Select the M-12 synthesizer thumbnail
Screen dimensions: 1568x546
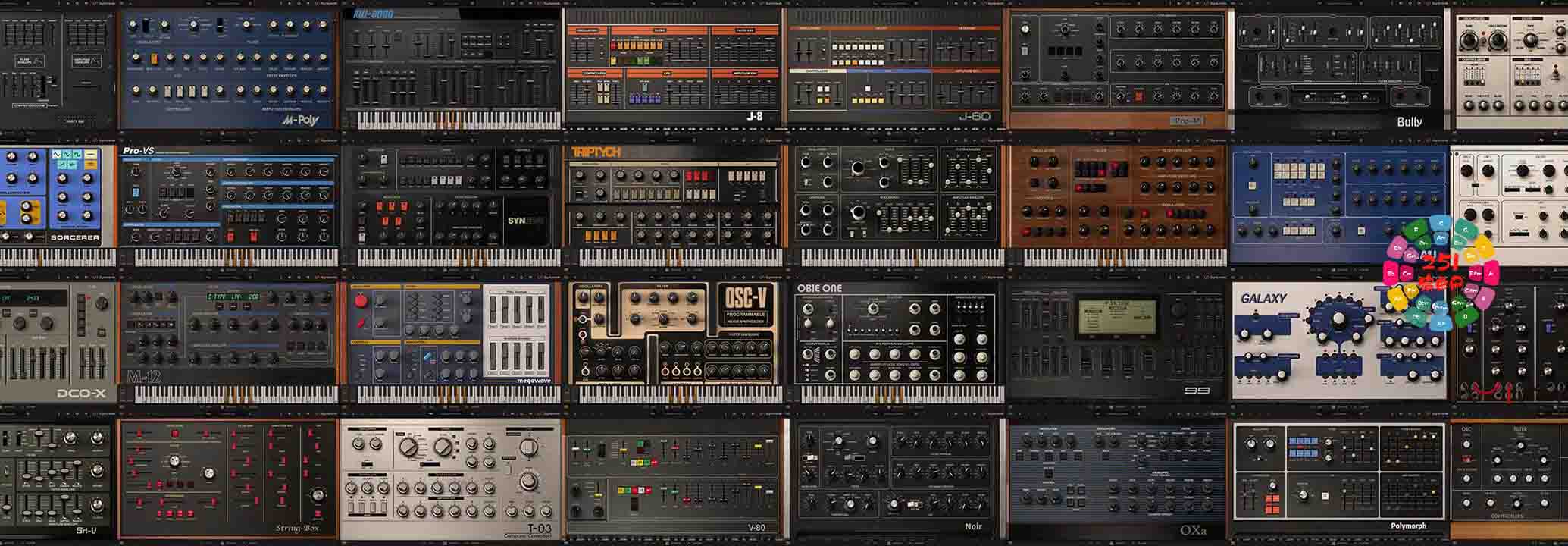pyautogui.click(x=228, y=343)
